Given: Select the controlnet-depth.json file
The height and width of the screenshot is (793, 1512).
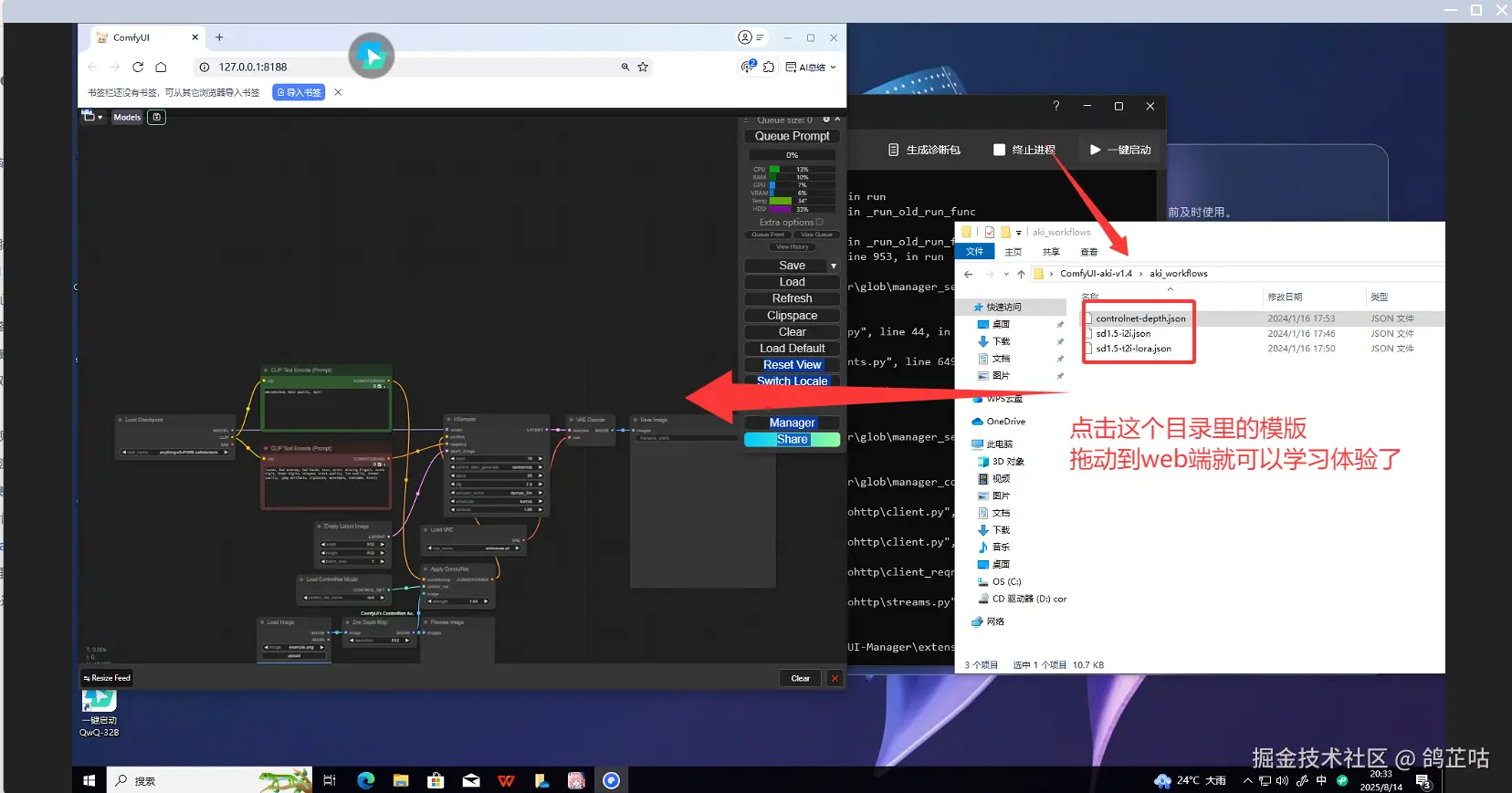Looking at the screenshot, I should pos(1140,318).
